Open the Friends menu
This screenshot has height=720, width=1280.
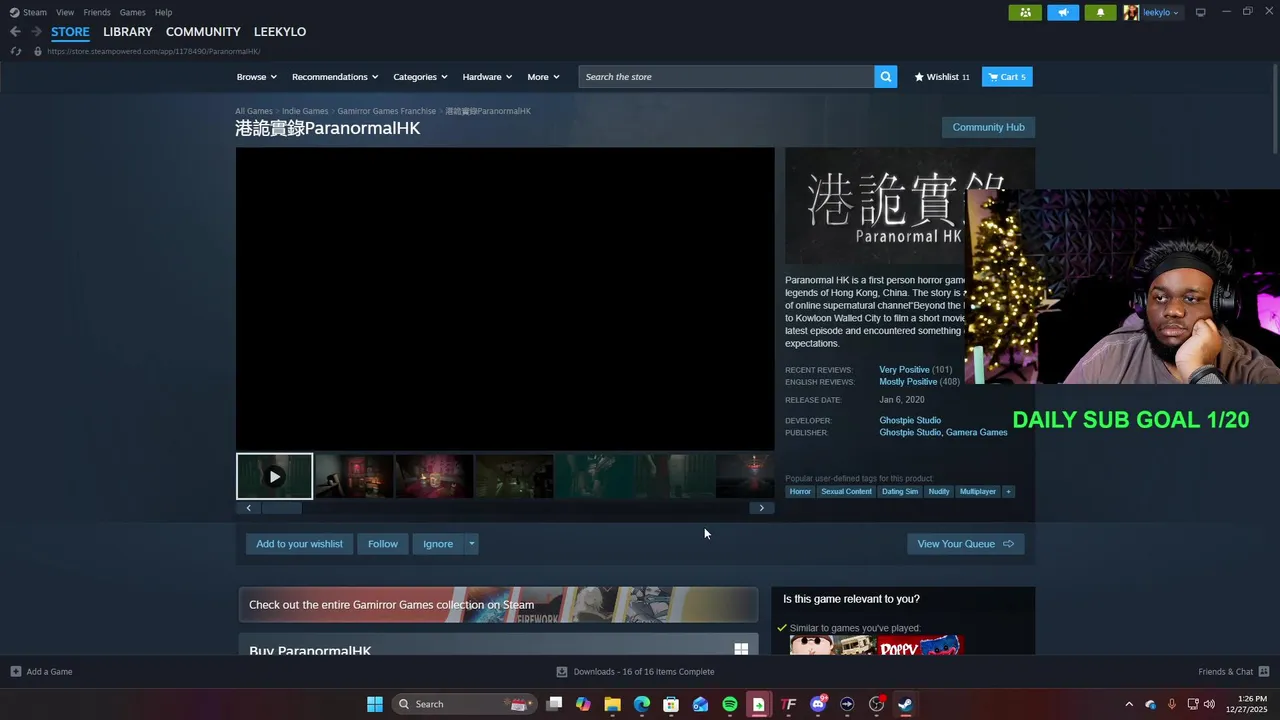[x=97, y=12]
